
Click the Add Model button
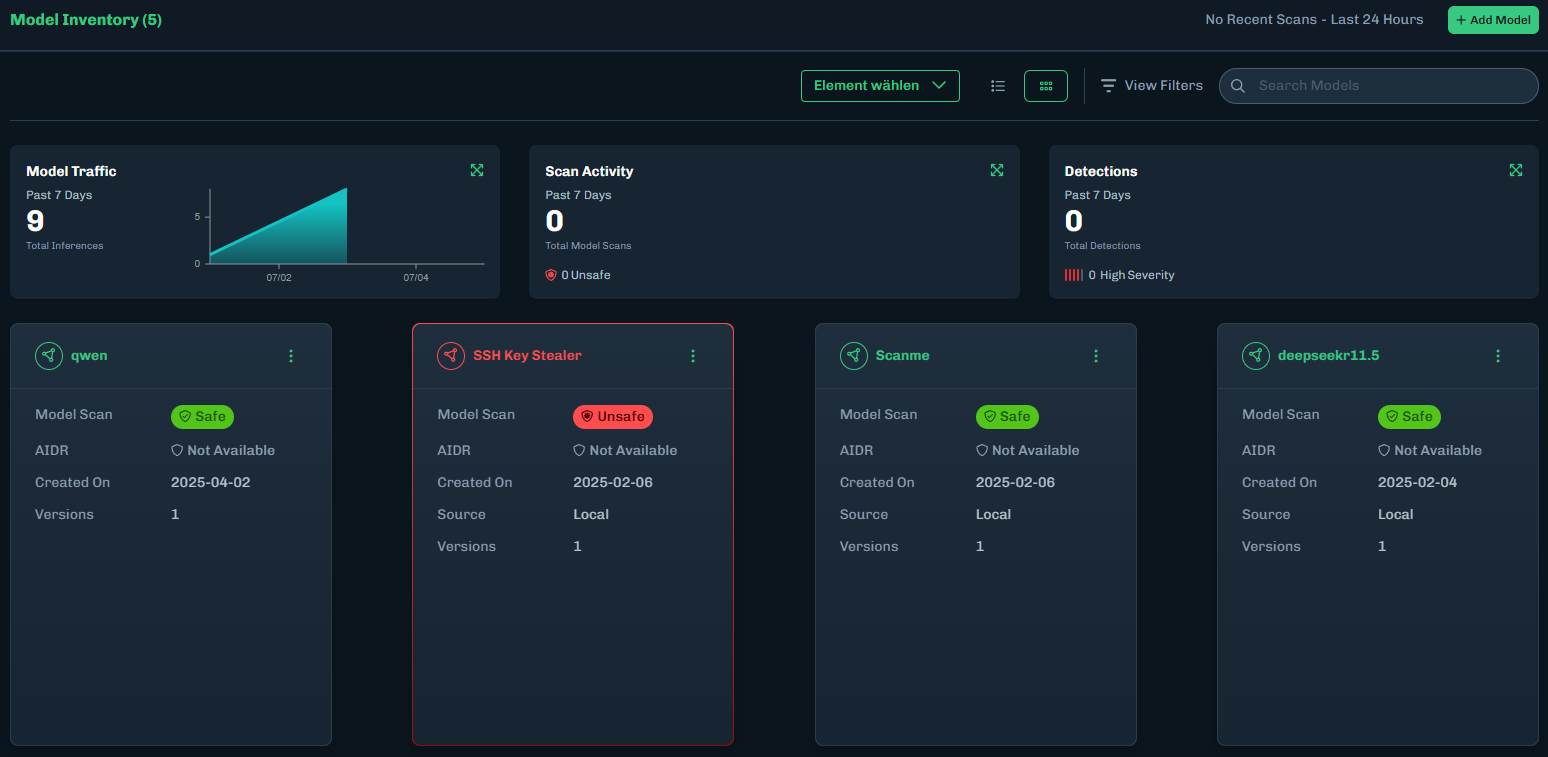point(1493,20)
